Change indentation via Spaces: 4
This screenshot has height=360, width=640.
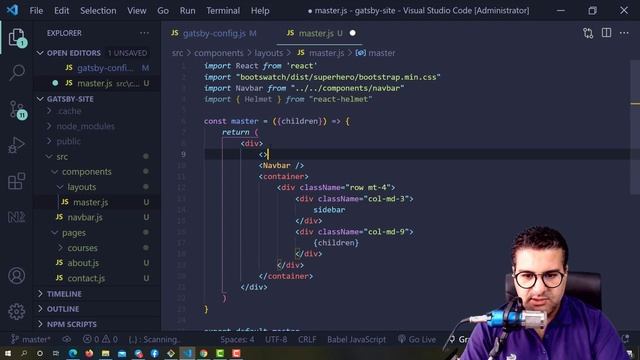coord(237,339)
